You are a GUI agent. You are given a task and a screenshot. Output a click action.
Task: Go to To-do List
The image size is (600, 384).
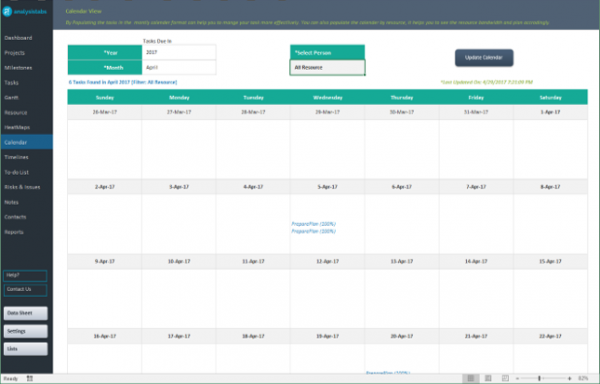[16, 172]
